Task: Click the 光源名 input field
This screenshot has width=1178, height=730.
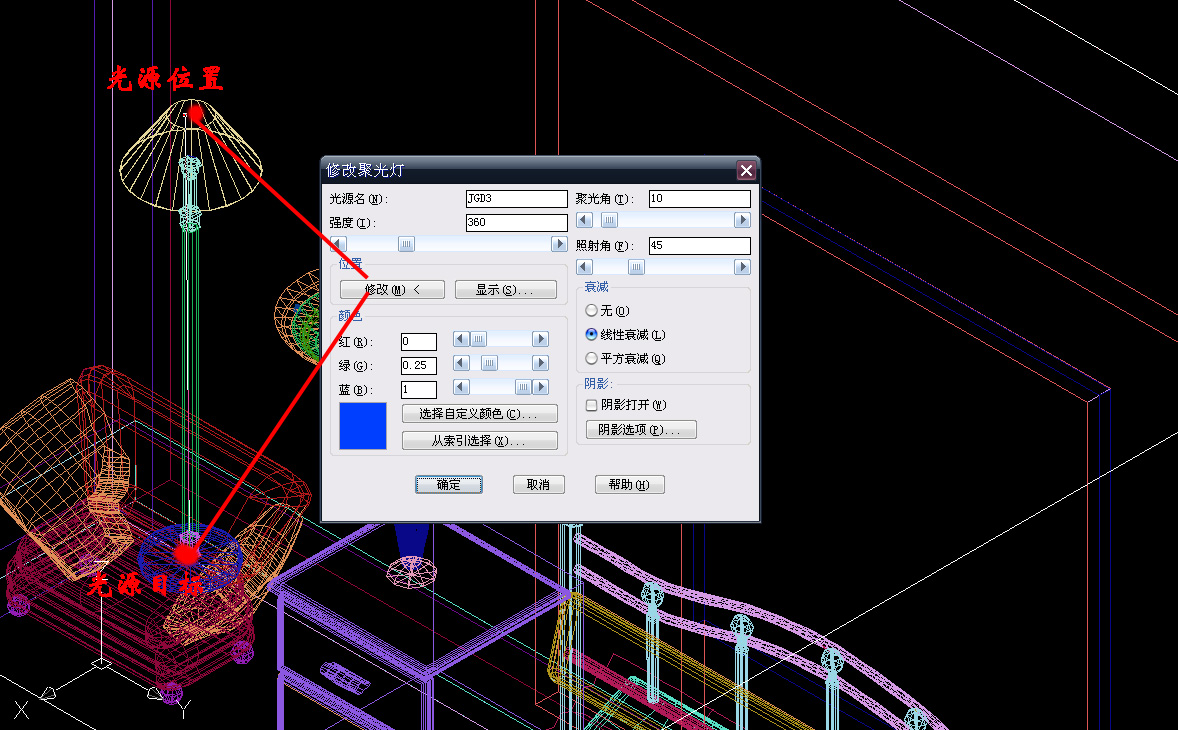Action: tap(517, 198)
